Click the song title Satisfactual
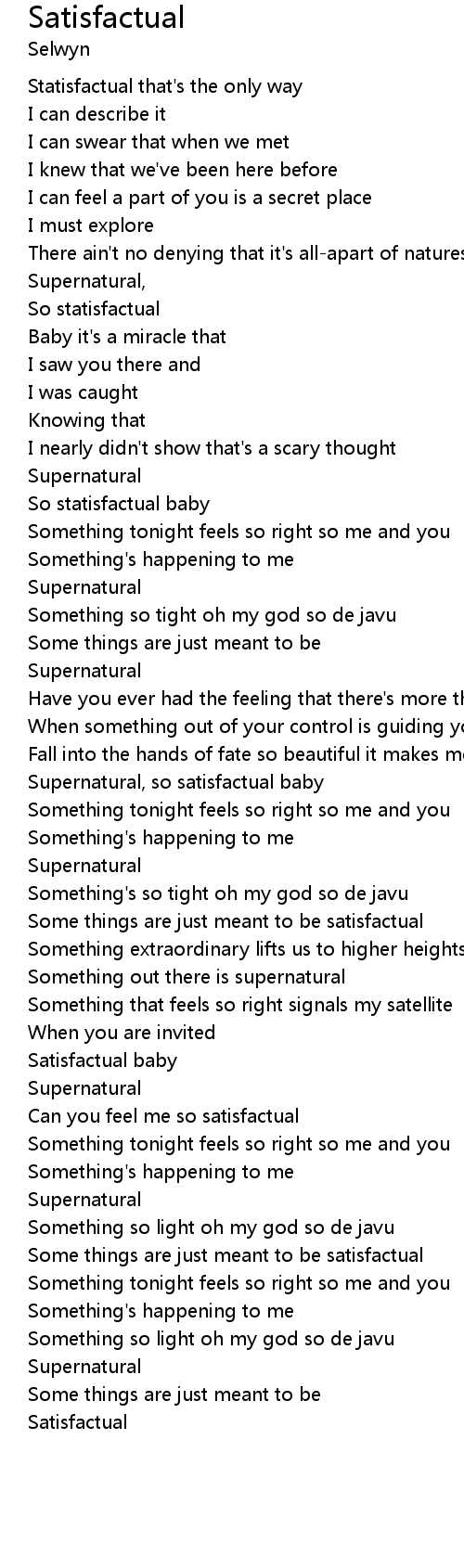Viewport: 464px width, 1568px height. click(x=107, y=18)
